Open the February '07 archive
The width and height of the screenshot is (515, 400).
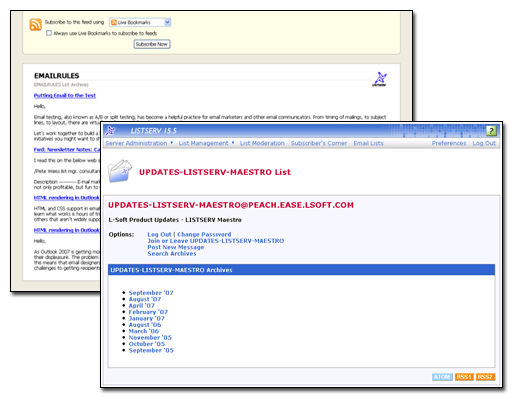[148, 312]
